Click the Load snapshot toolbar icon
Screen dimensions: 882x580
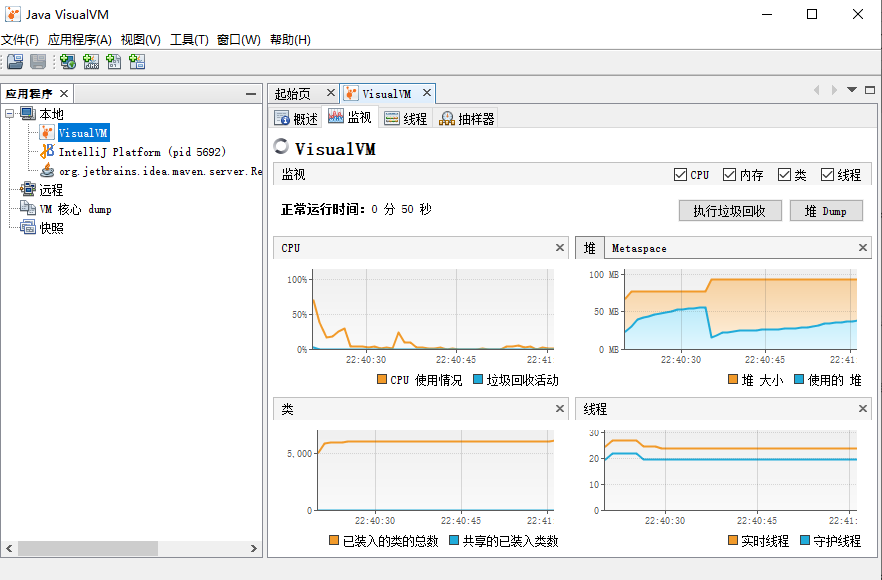(15, 61)
